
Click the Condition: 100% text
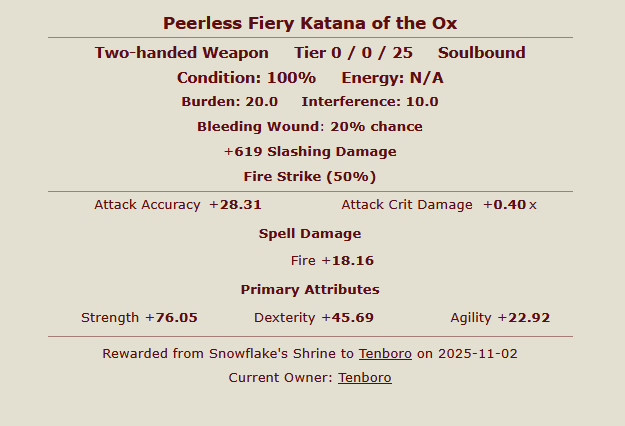click(246, 78)
